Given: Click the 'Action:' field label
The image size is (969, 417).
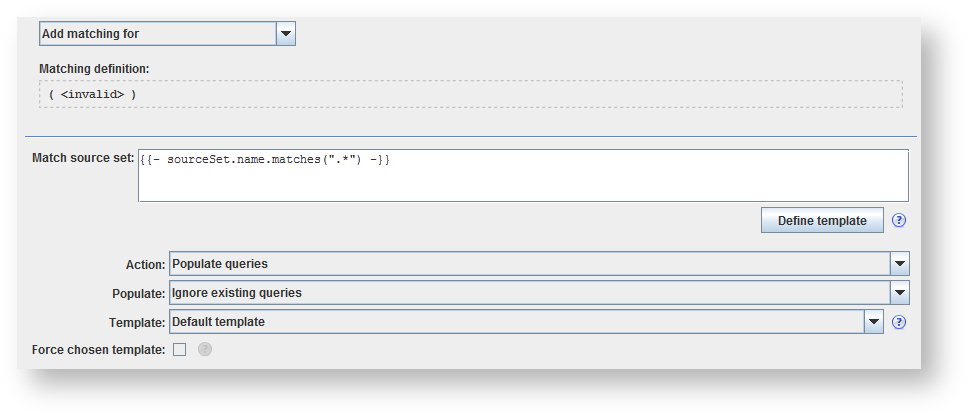Looking at the screenshot, I should (x=145, y=264).
